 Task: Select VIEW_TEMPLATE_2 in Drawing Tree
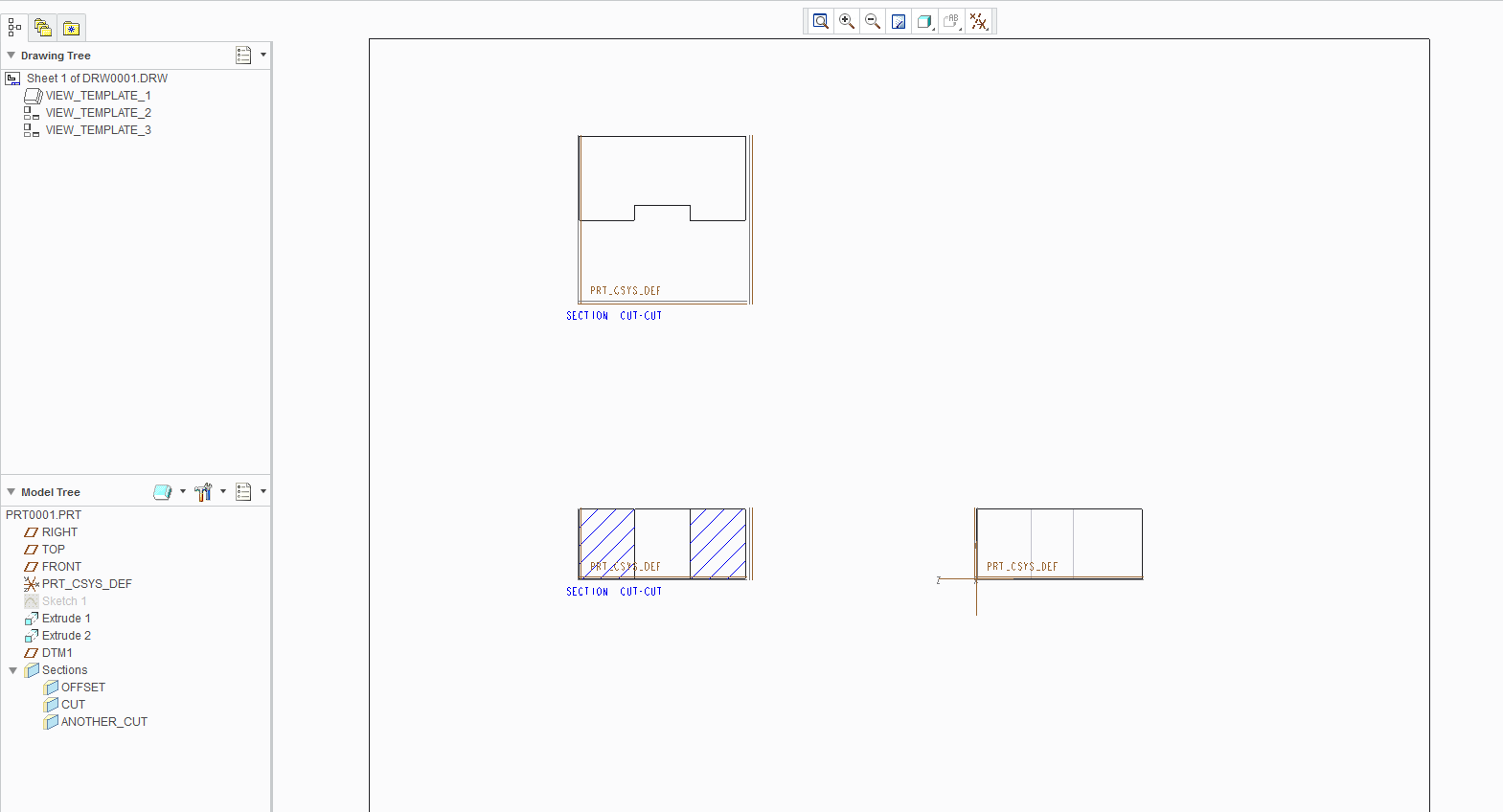click(99, 113)
